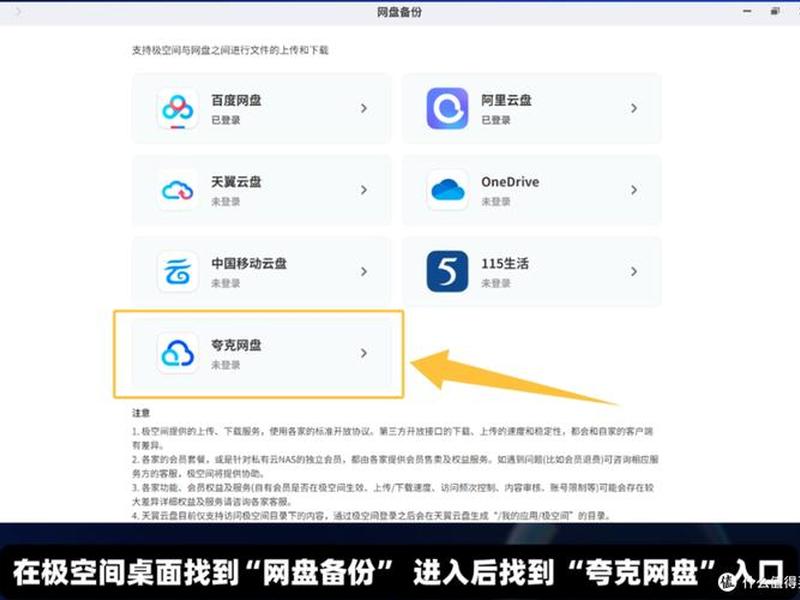The height and width of the screenshot is (600, 800).
Task: Expand the 夸克网盘 chevron arrow
Action: point(364,353)
